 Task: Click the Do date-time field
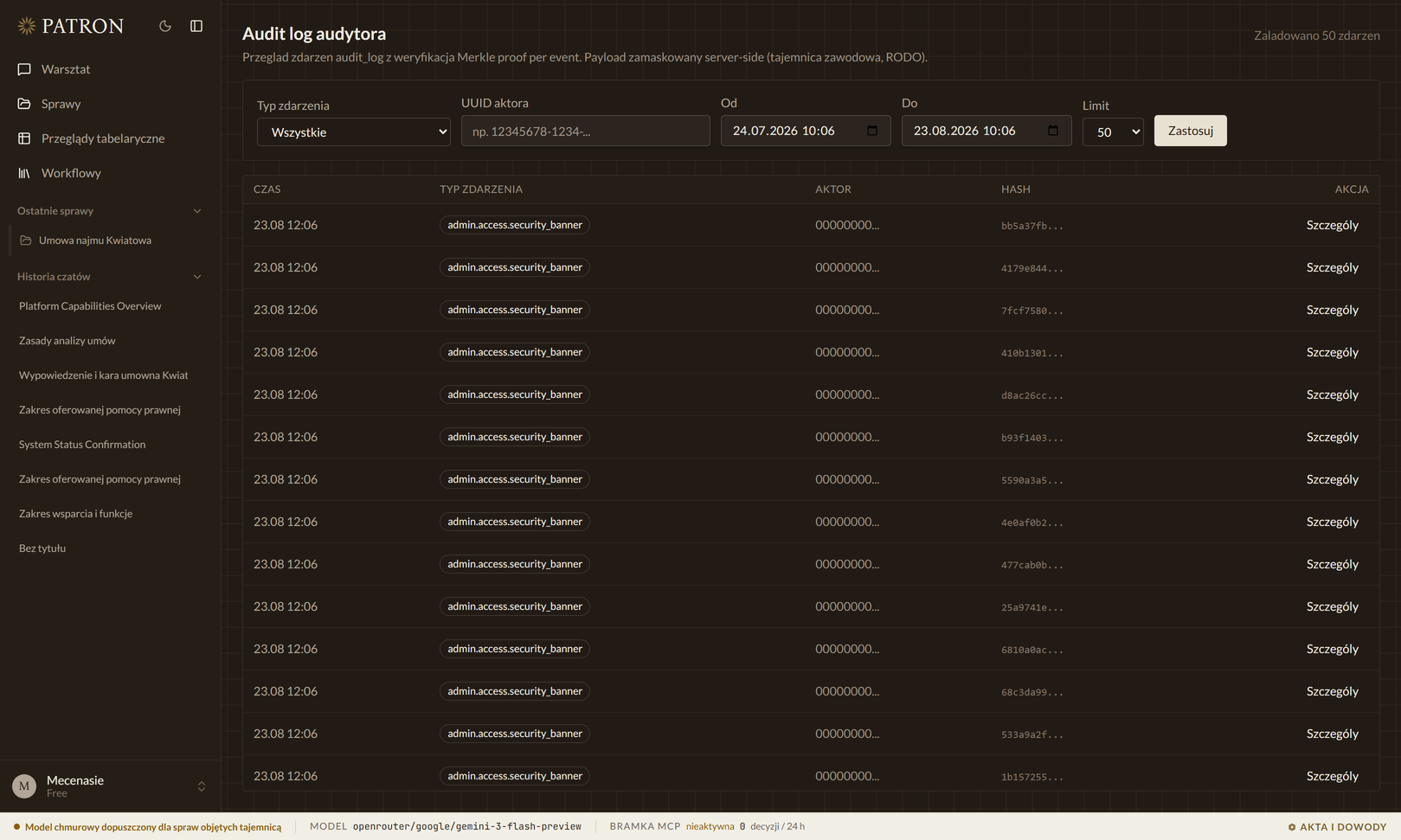[986, 131]
